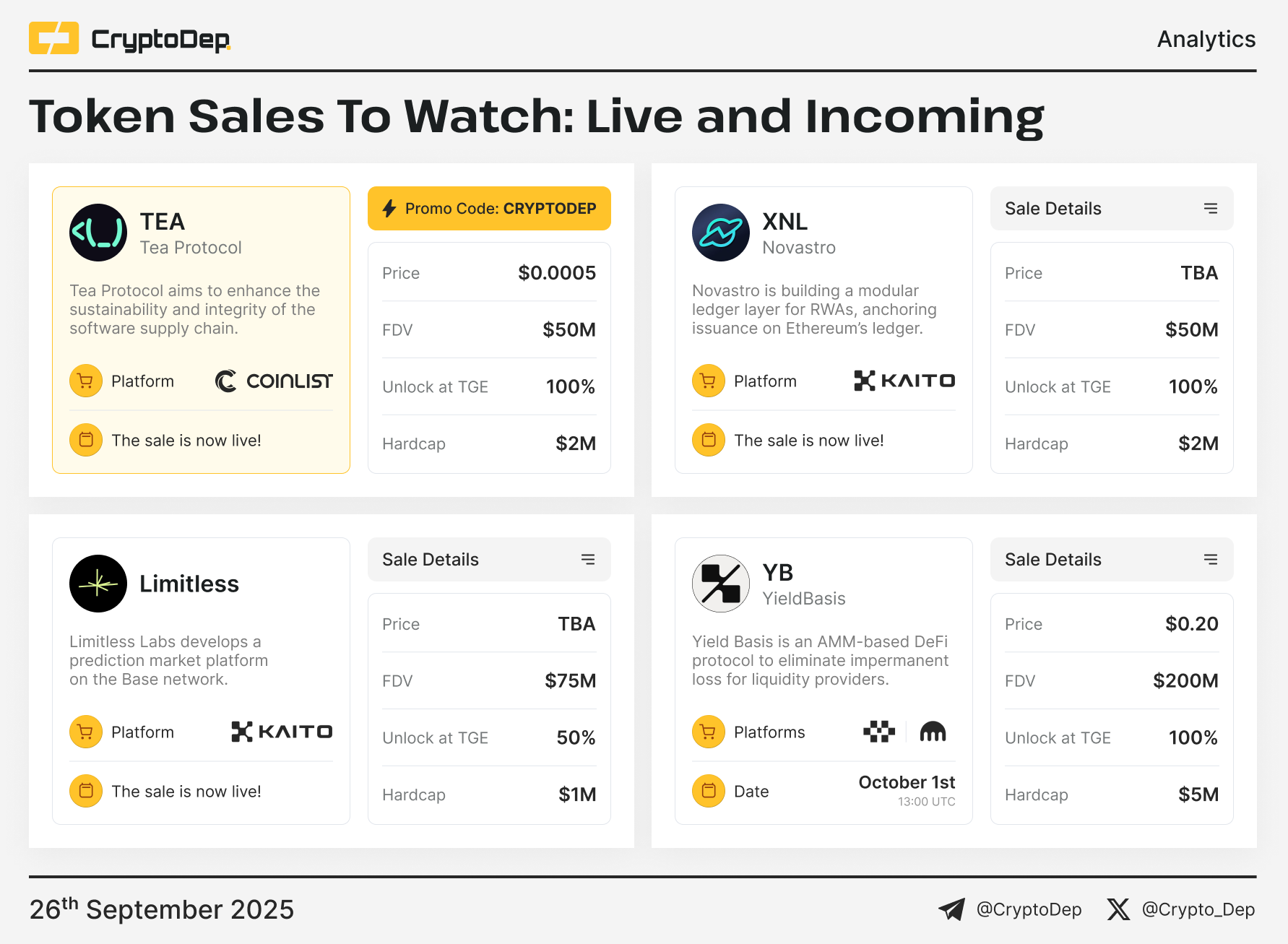
Task: Click XNL card's sale is now live text
Action: (809, 441)
